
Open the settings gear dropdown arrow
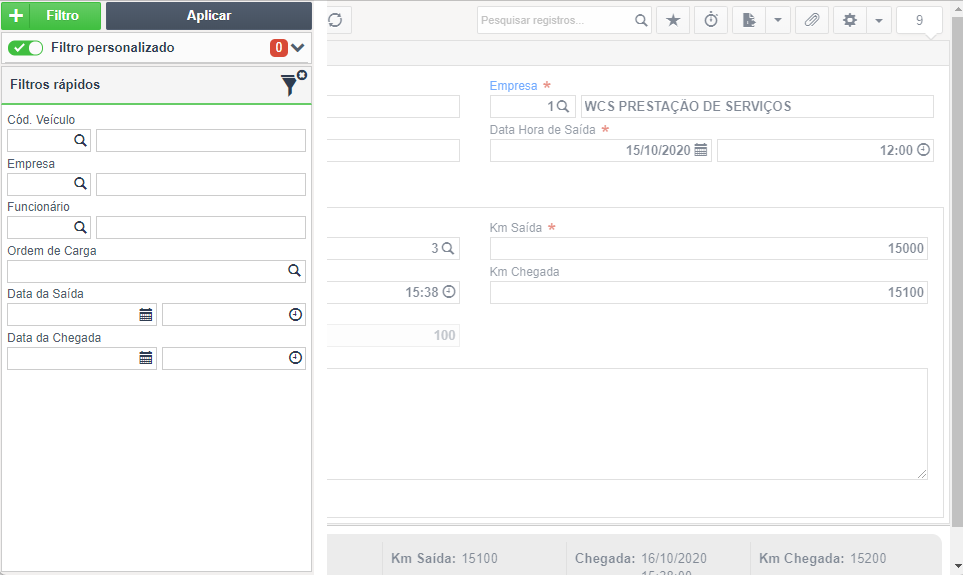point(879,20)
